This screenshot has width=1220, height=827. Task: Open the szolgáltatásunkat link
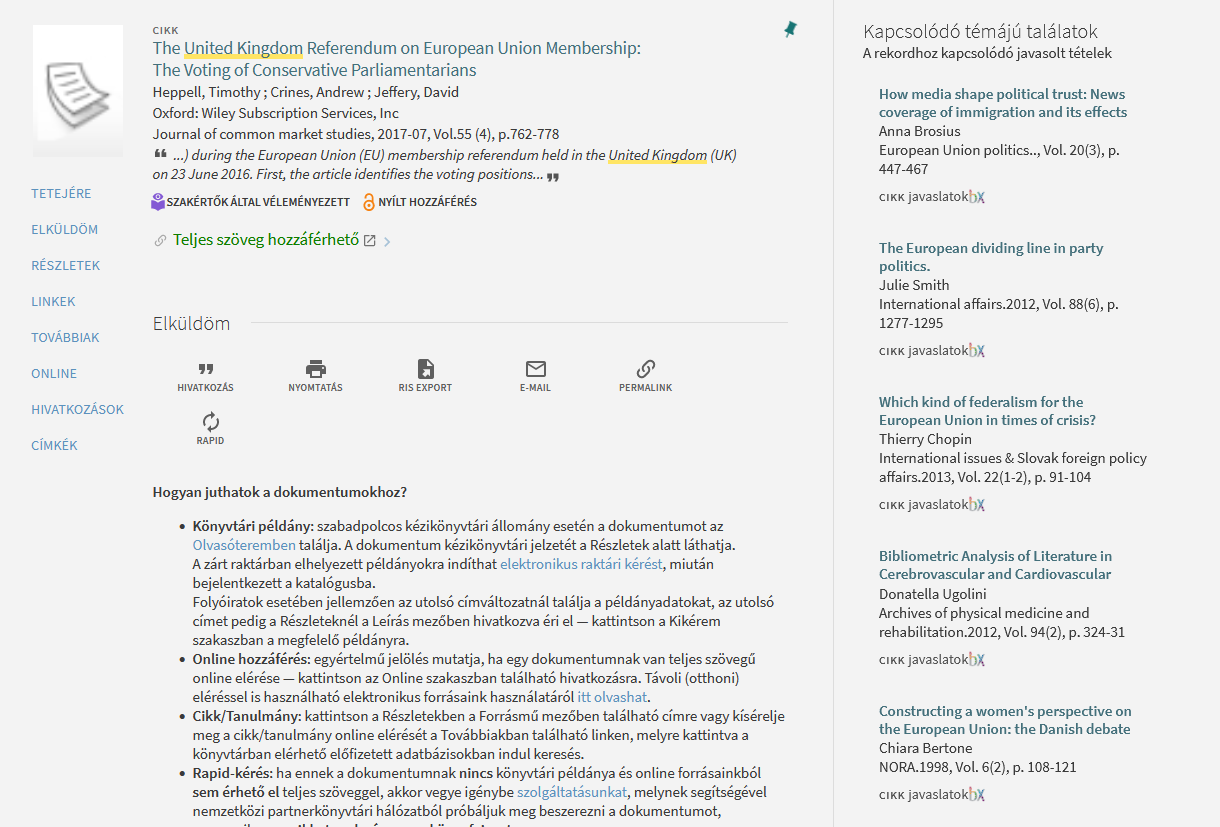(x=571, y=792)
